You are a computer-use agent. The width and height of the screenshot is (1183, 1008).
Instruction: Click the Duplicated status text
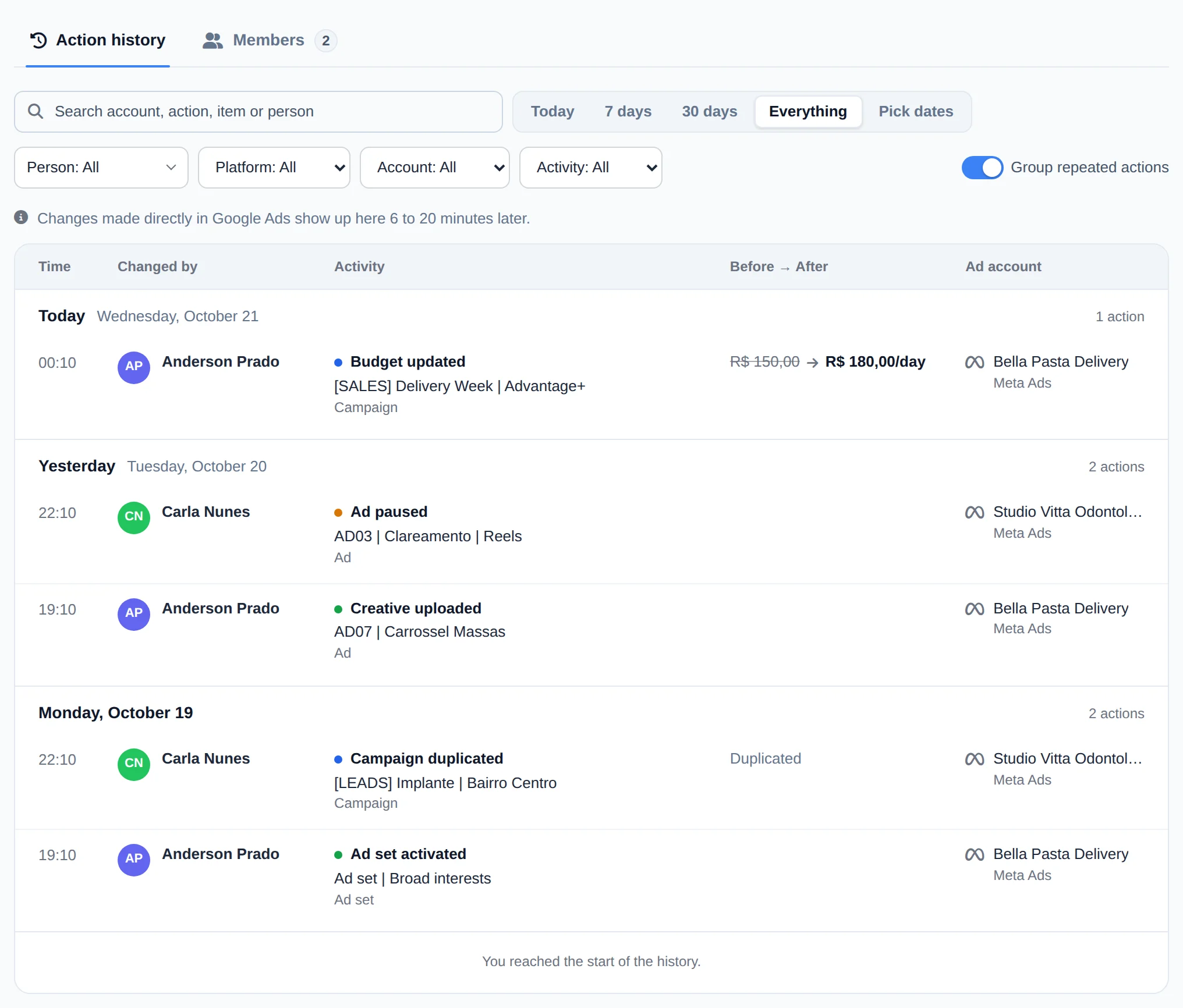pyautogui.click(x=766, y=759)
